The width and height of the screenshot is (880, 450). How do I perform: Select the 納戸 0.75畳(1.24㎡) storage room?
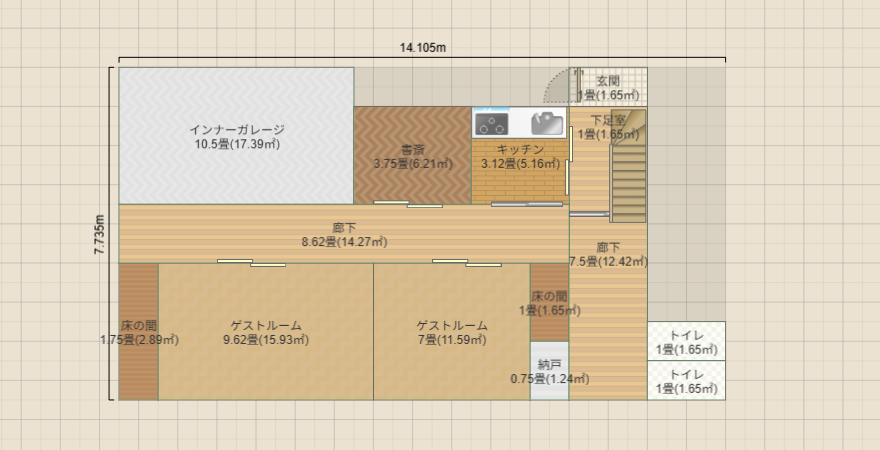[x=549, y=371]
